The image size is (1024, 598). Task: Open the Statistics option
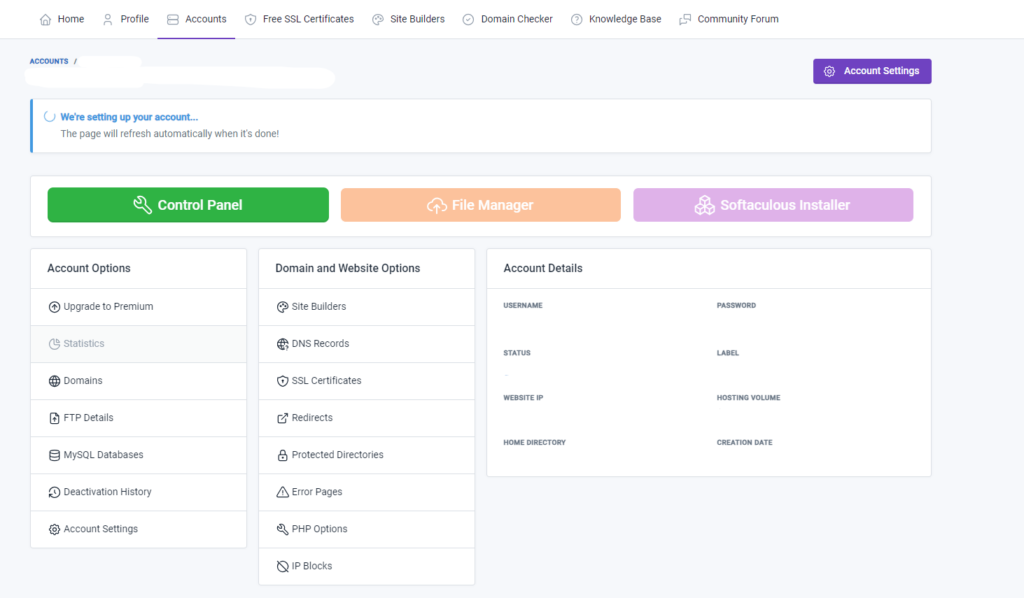(x=138, y=344)
